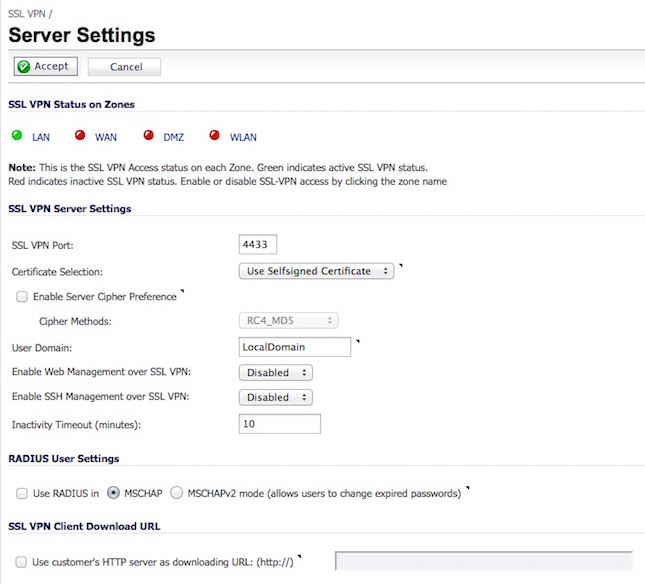Toggle SSL VPN access via WAN zone link
Screen dimensions: 645x584
pyautogui.click(x=106, y=137)
